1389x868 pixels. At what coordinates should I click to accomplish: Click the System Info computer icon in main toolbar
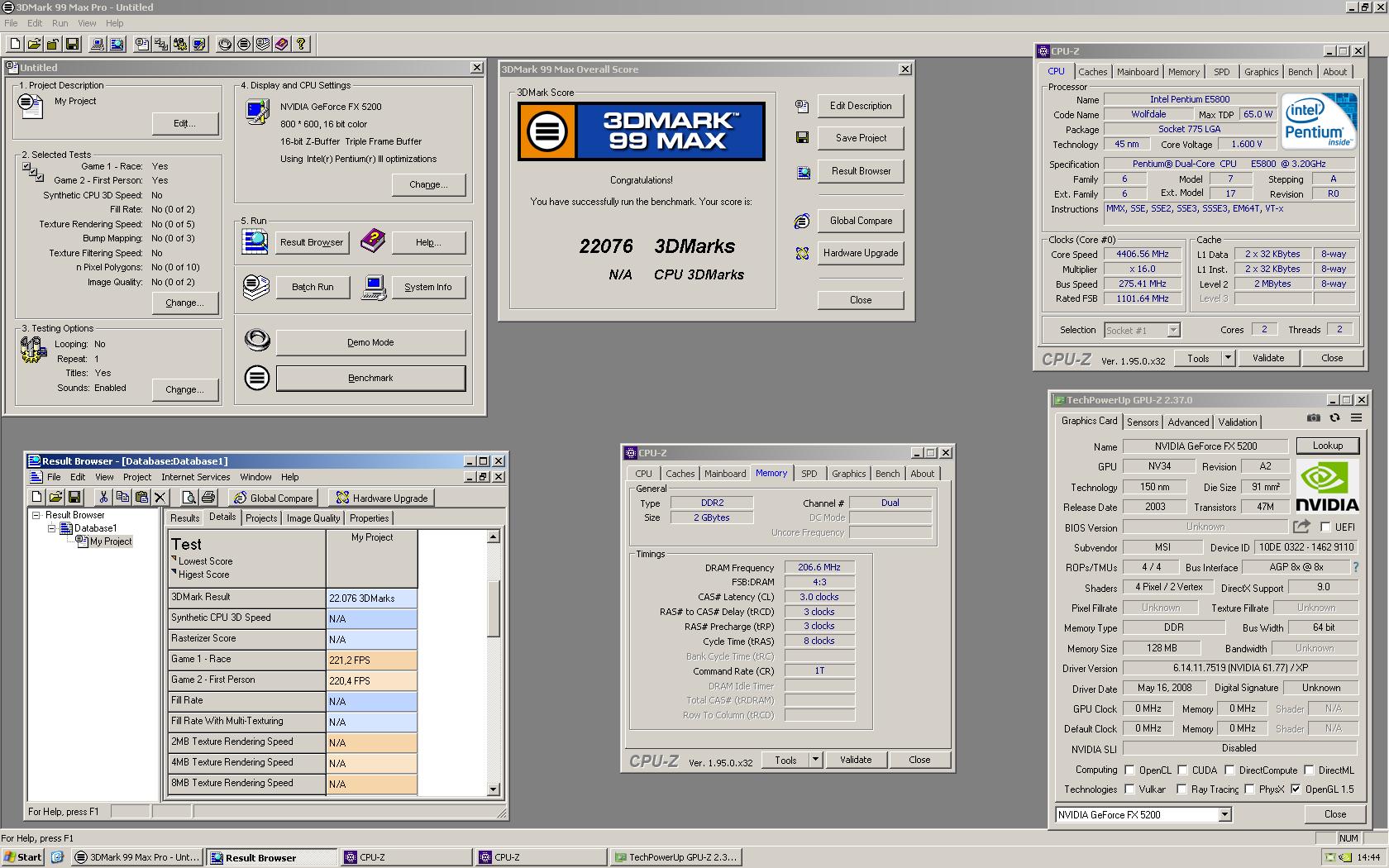[x=98, y=44]
